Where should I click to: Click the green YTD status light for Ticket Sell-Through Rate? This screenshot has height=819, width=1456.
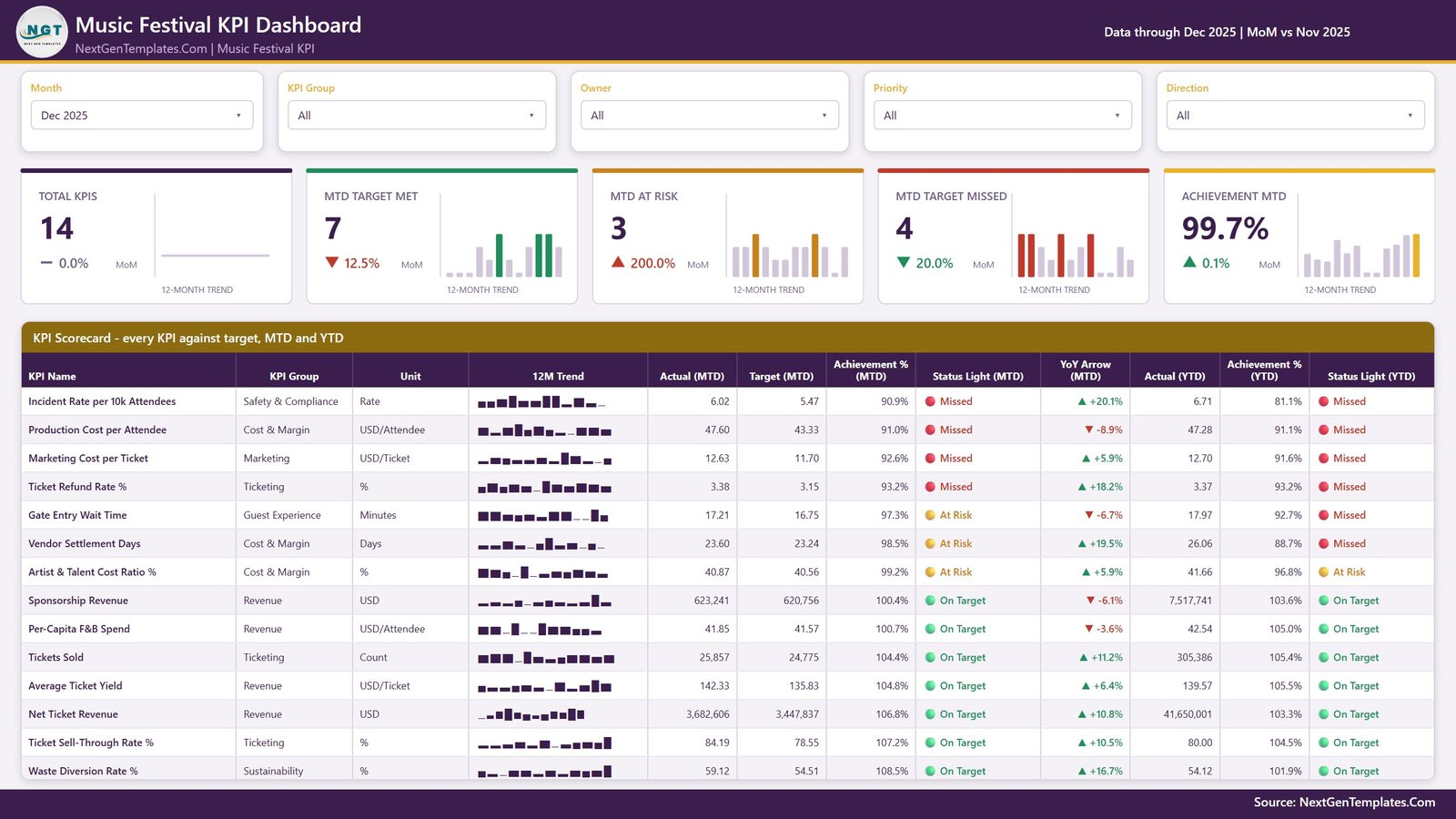[1324, 743]
